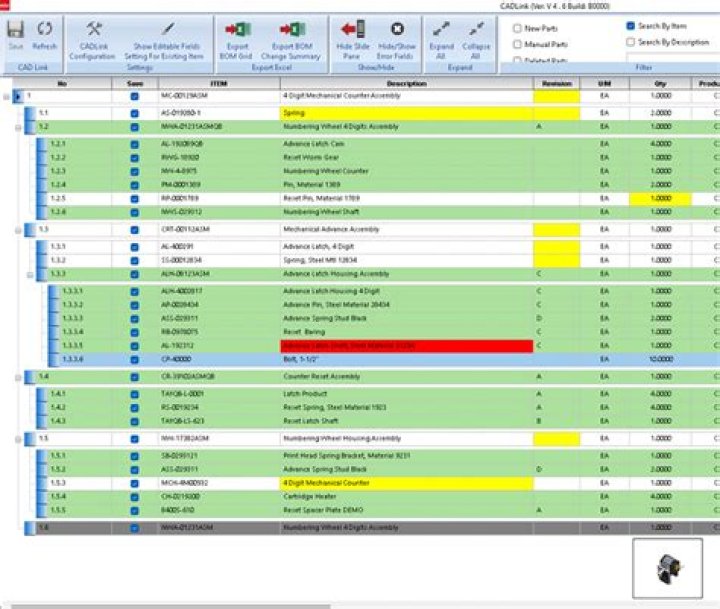
Task: Enable Search By Description option
Action: pos(630,42)
